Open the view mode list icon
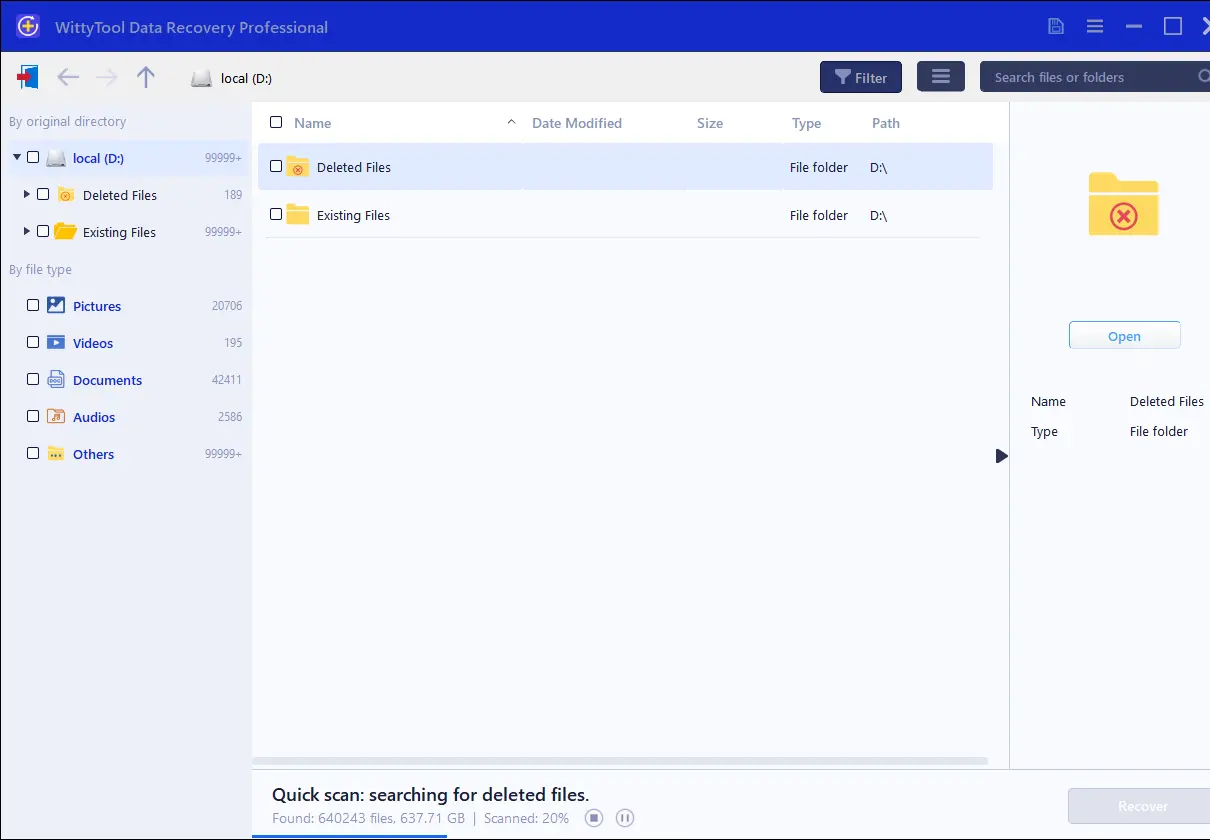This screenshot has width=1210, height=840. coord(940,77)
